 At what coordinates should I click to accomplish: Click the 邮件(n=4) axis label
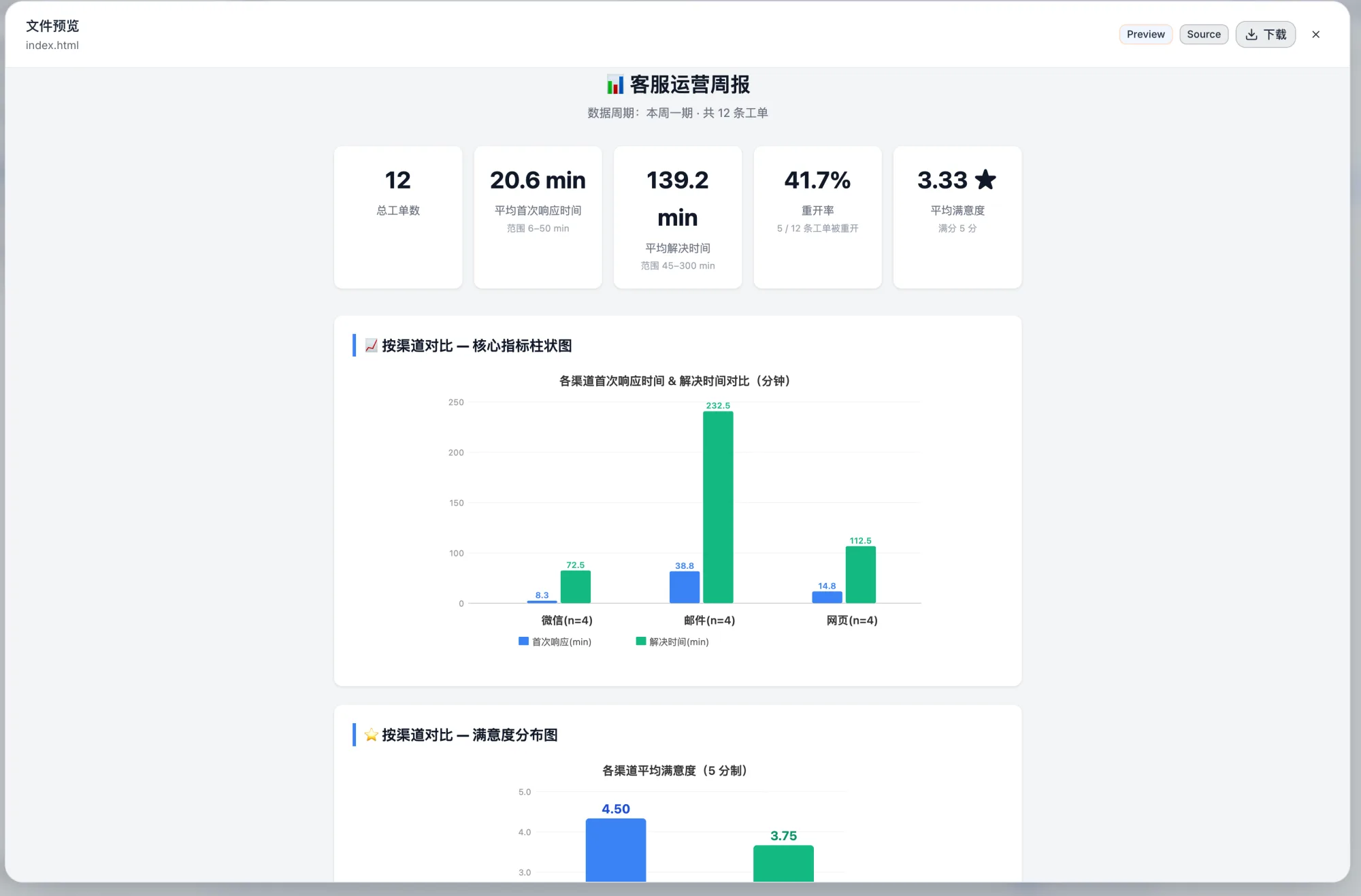coord(709,620)
